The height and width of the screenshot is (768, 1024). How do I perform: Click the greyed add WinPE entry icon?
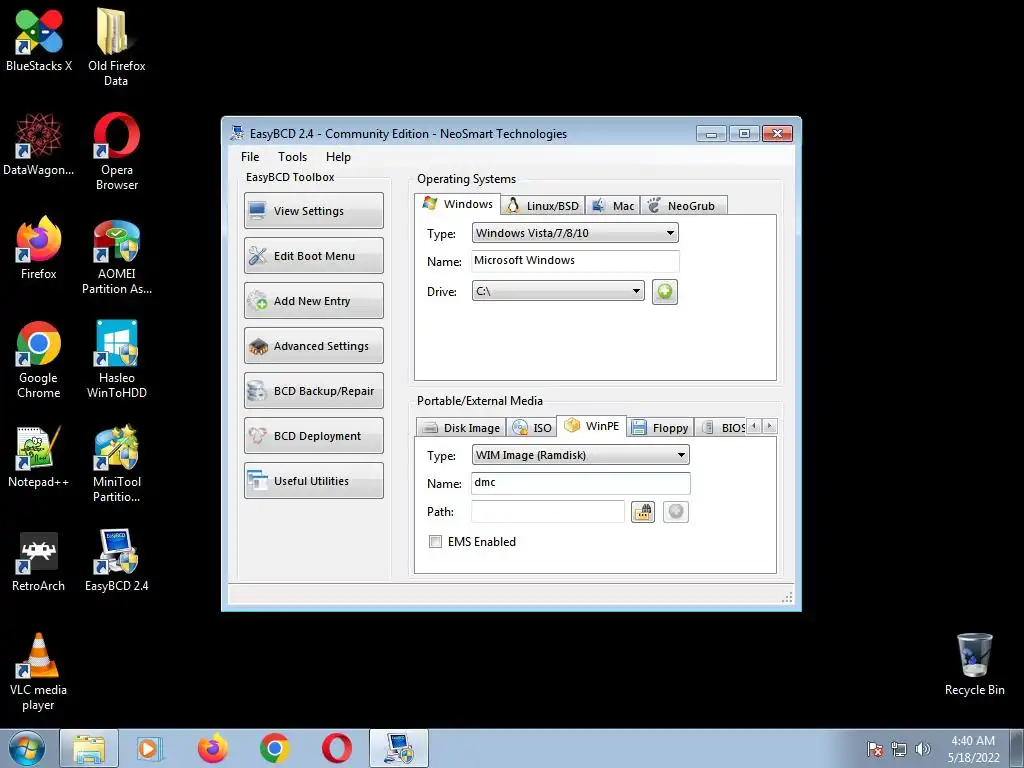(676, 511)
